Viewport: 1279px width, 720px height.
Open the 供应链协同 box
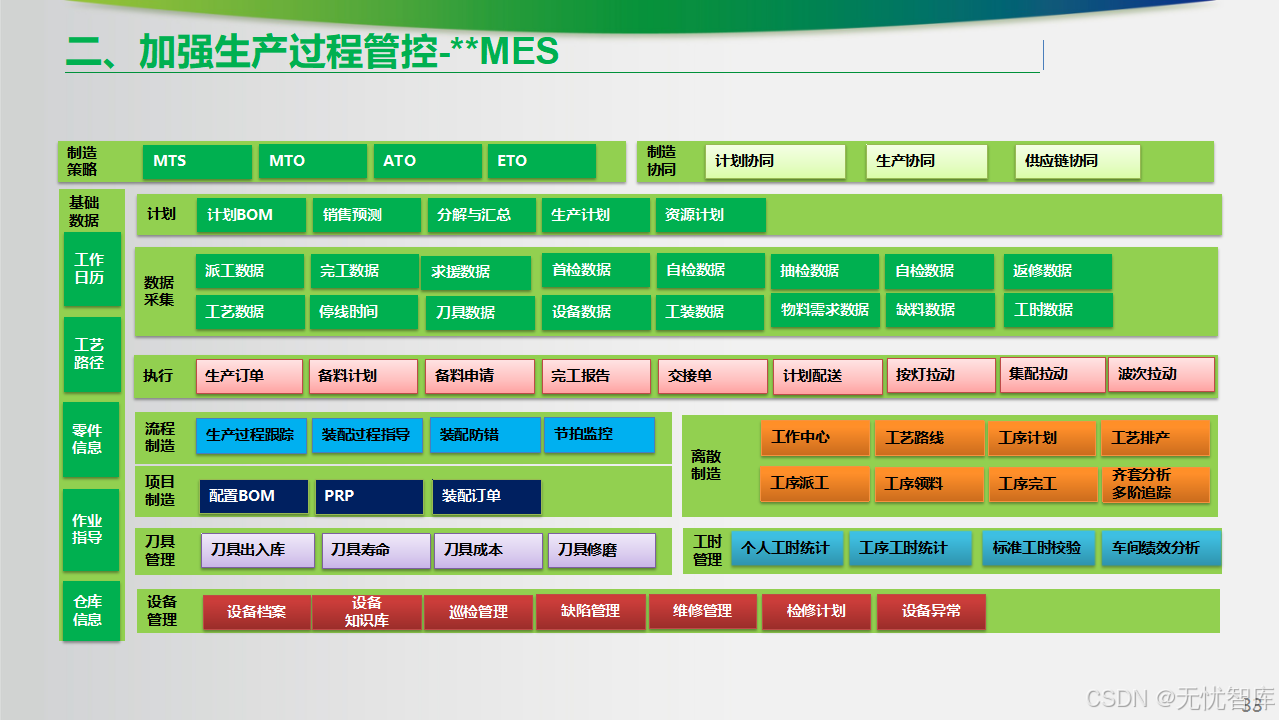coord(1078,161)
